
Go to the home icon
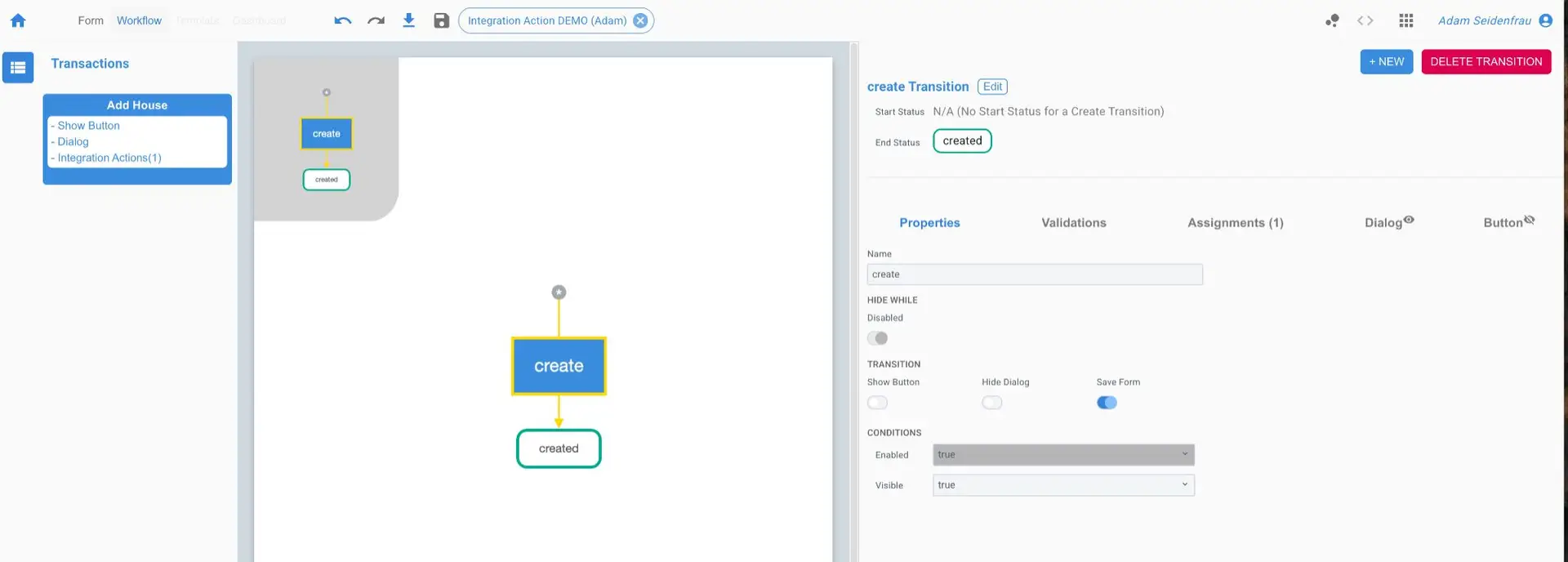(18, 20)
